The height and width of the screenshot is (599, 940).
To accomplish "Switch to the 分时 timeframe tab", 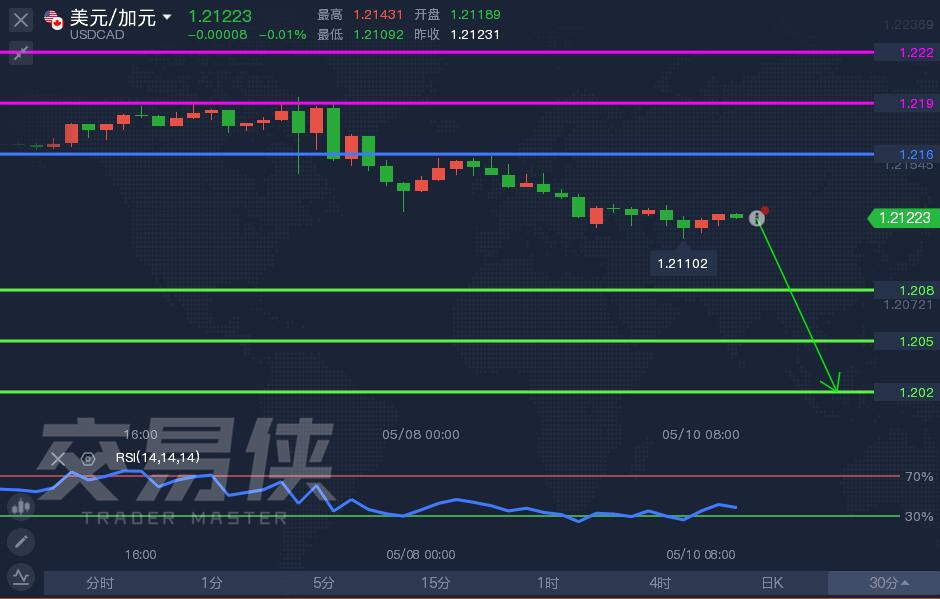I will (x=100, y=583).
